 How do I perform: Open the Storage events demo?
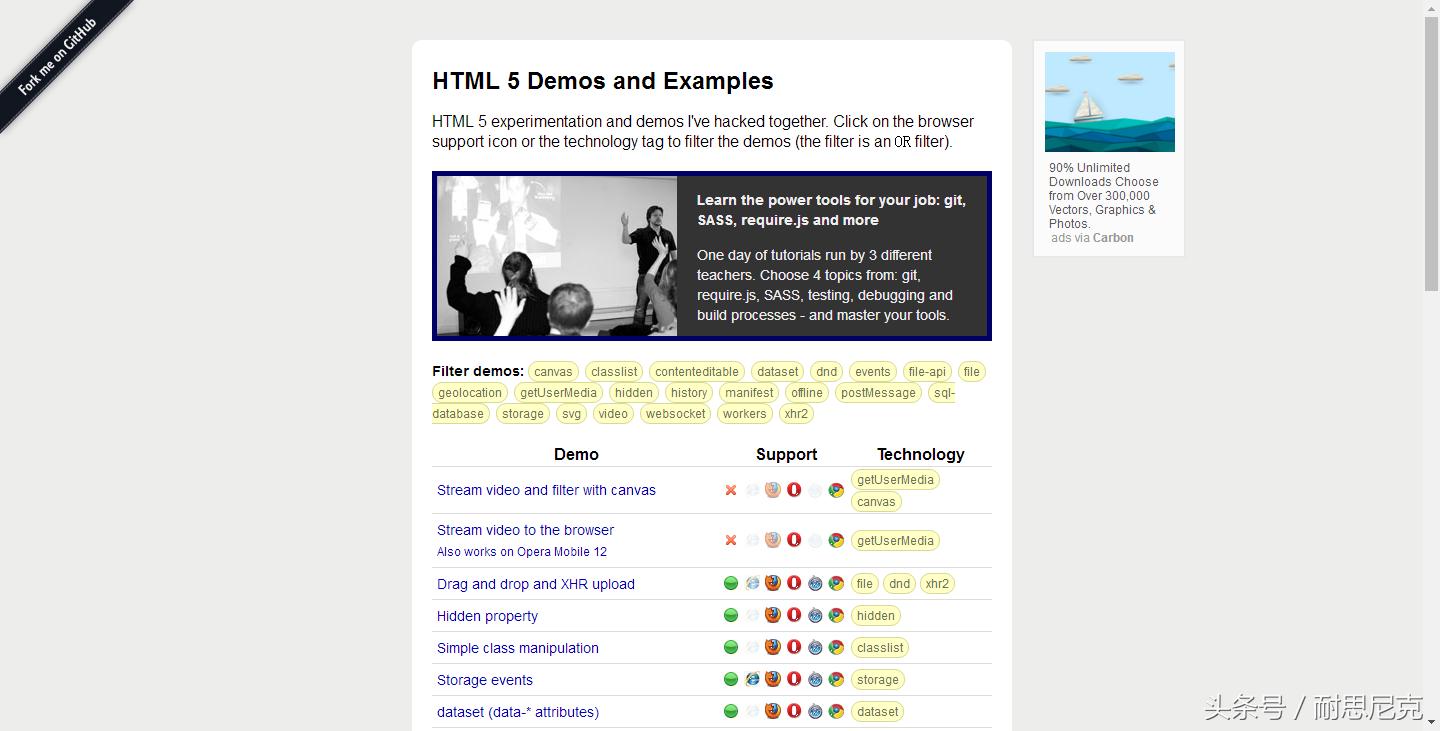tap(485, 680)
